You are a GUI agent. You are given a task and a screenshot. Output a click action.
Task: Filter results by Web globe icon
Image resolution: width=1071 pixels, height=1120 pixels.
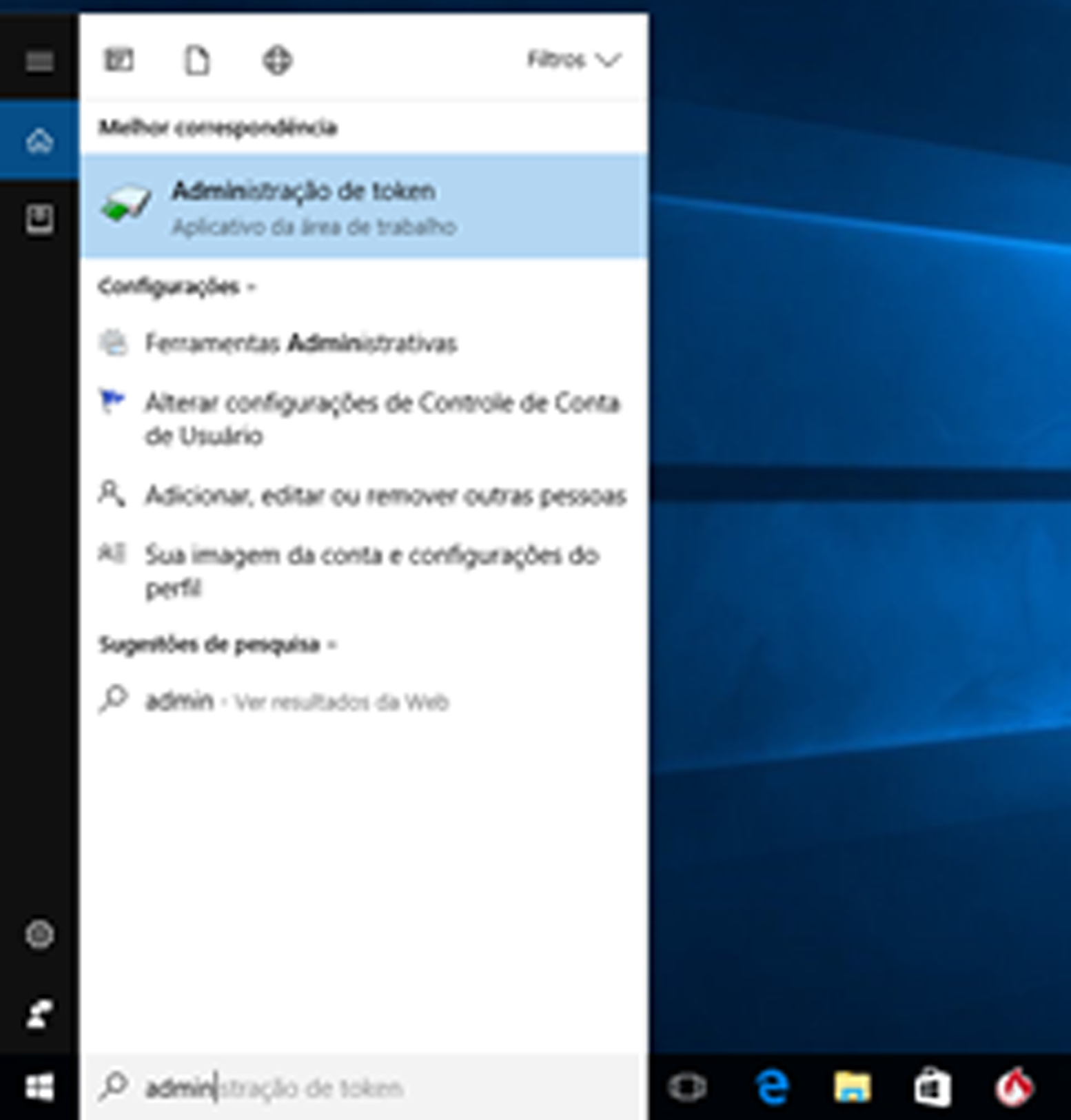[x=277, y=60]
